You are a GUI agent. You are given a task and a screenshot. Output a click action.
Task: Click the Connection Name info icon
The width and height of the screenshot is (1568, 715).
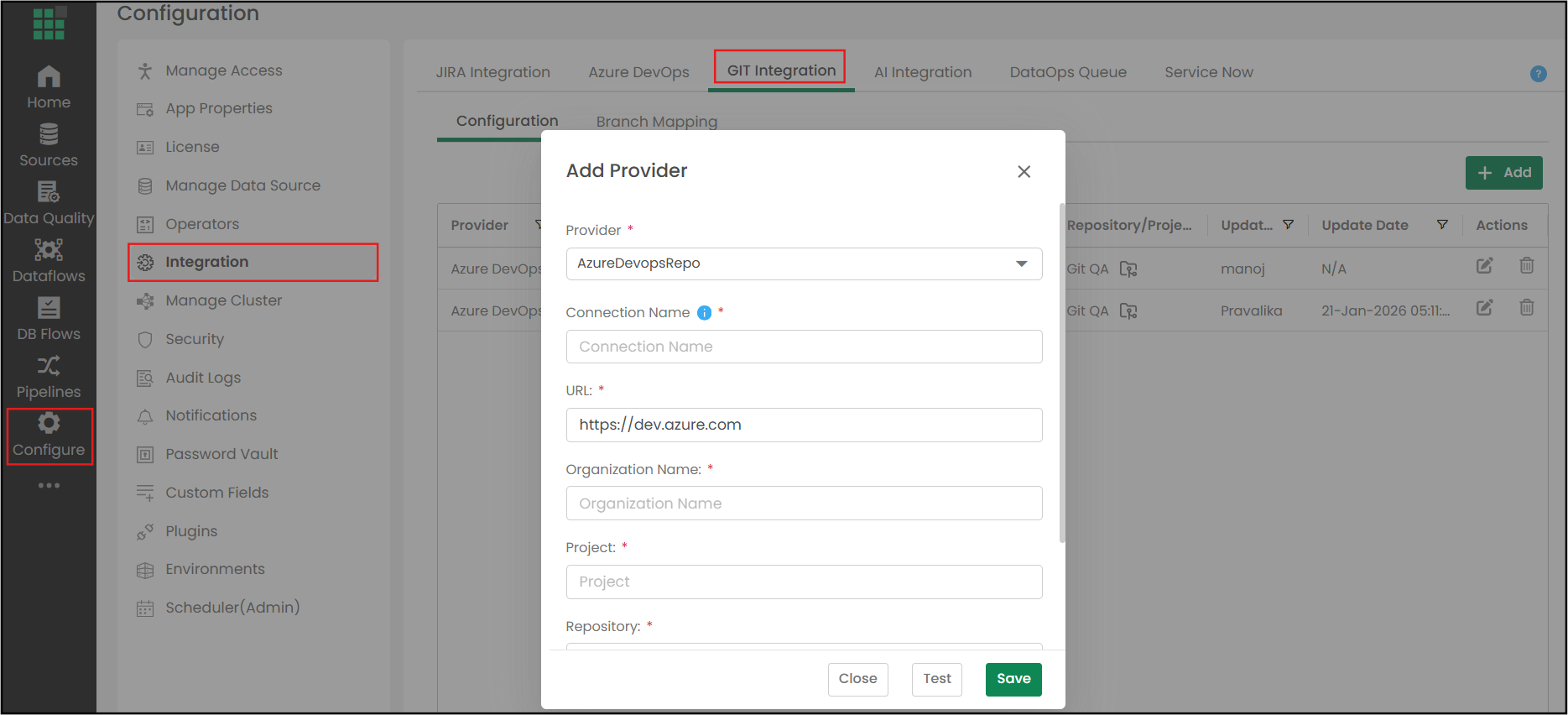click(x=704, y=313)
